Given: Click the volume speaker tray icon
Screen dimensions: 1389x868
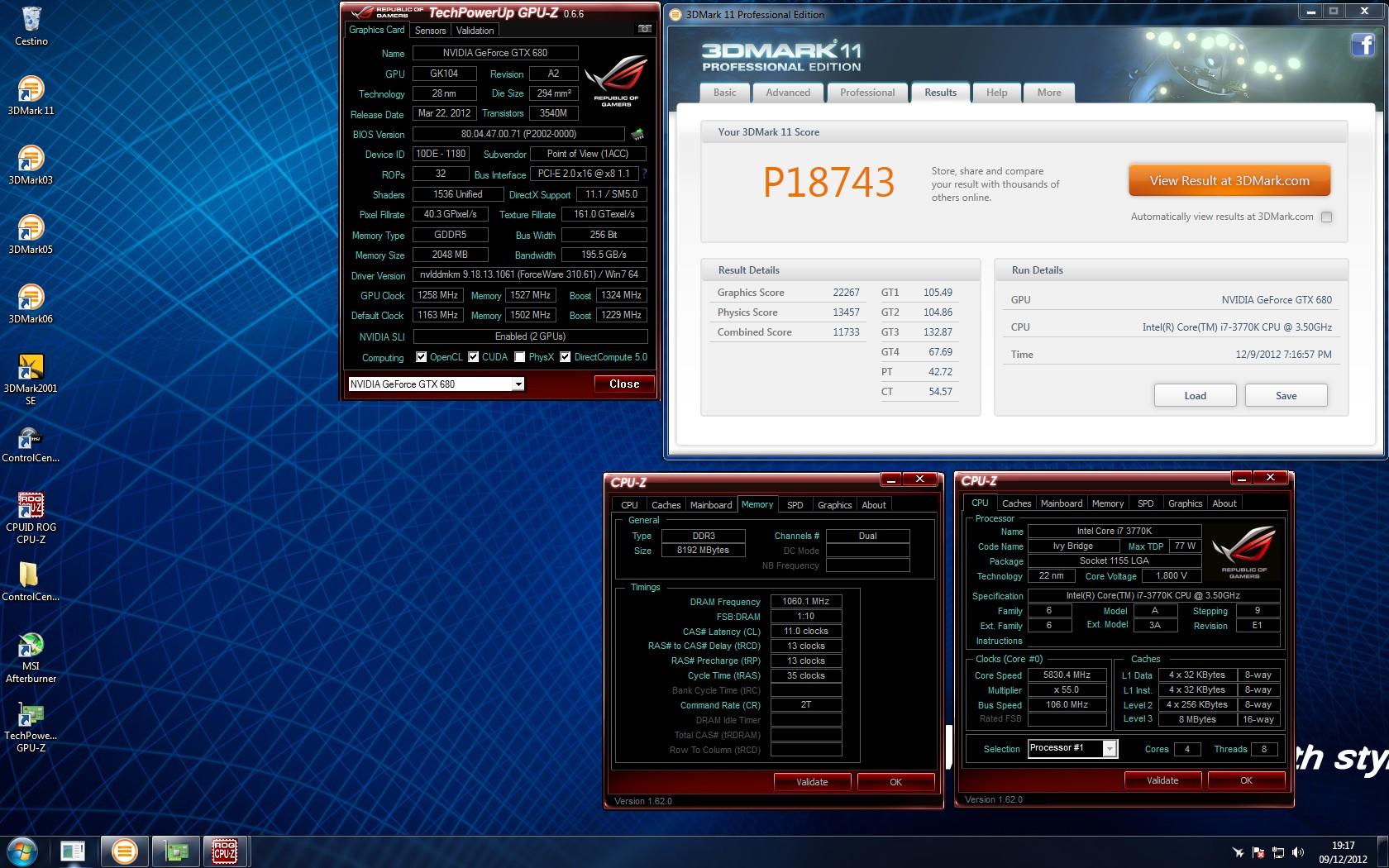Looking at the screenshot, I should (1297, 852).
